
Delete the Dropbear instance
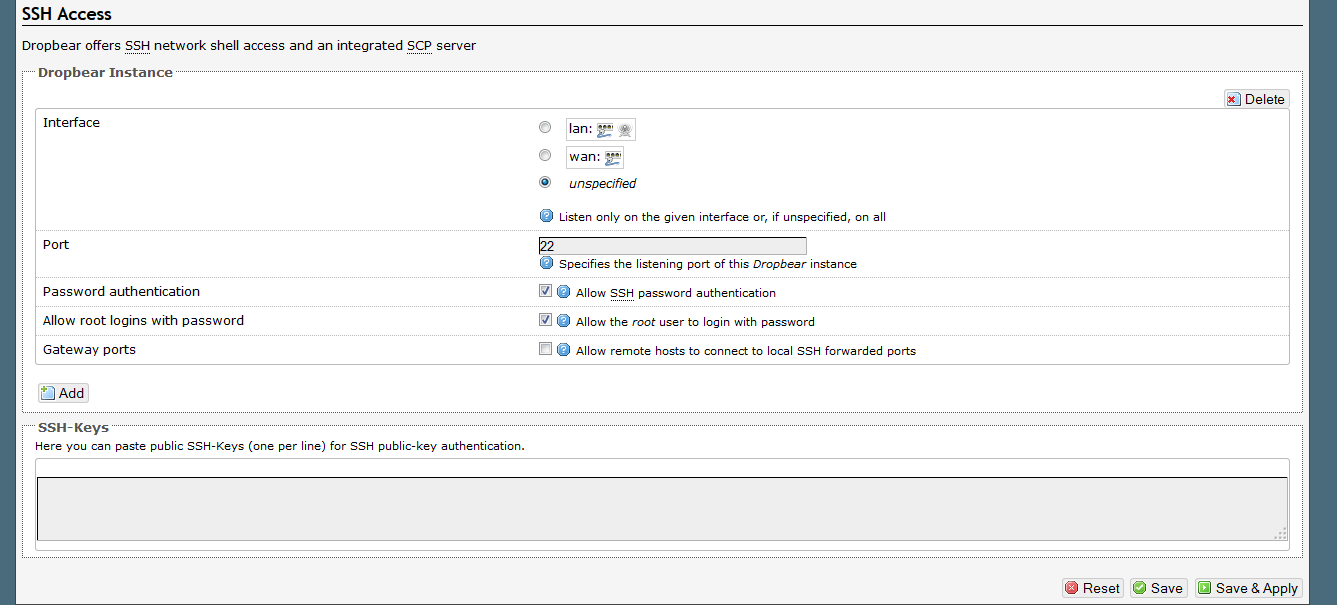1257,99
